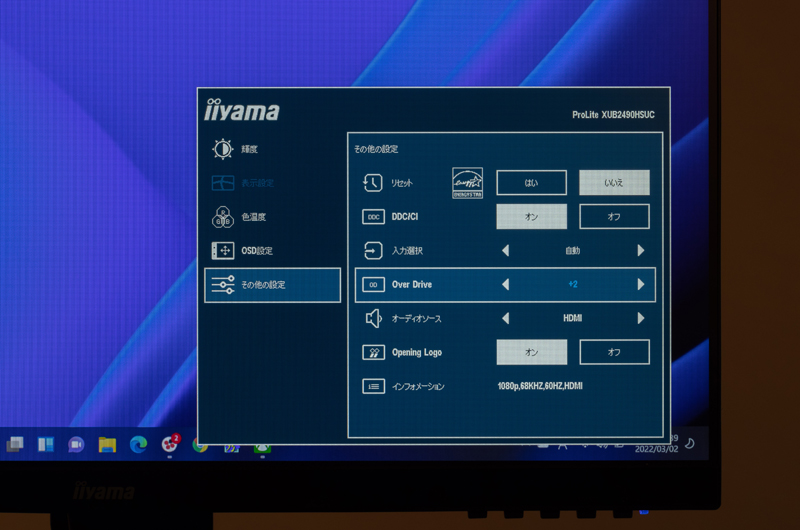
Task: Click right arrow for 入力選択
Action: point(641,250)
